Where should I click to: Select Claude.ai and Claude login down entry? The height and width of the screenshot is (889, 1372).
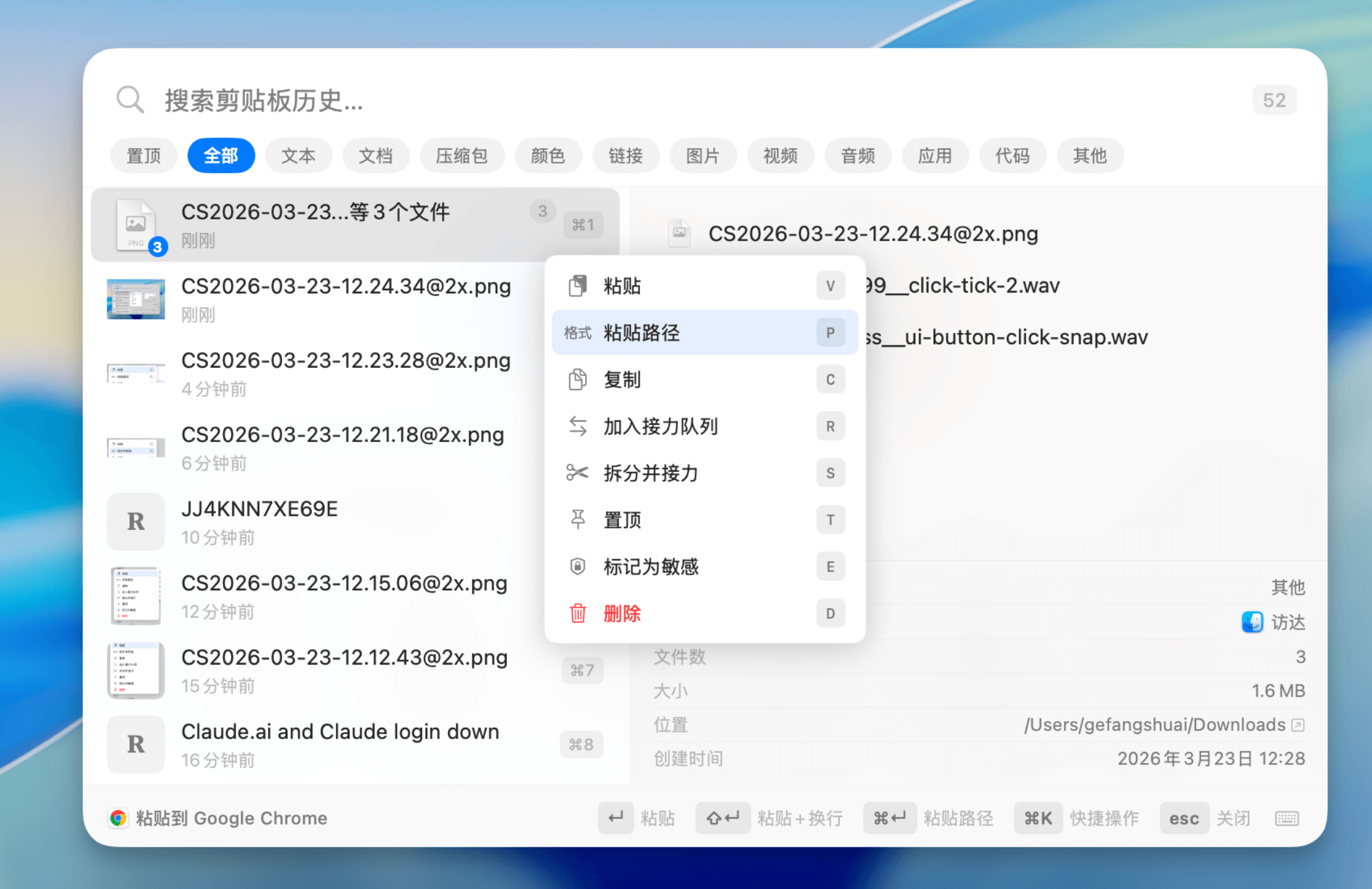[340, 732]
